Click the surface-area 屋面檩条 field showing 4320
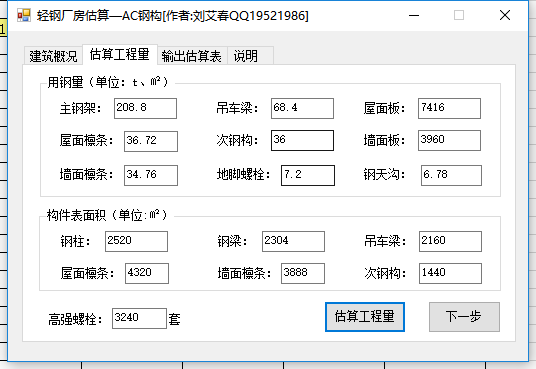Viewport: 536px width, 369px height. tap(147, 273)
